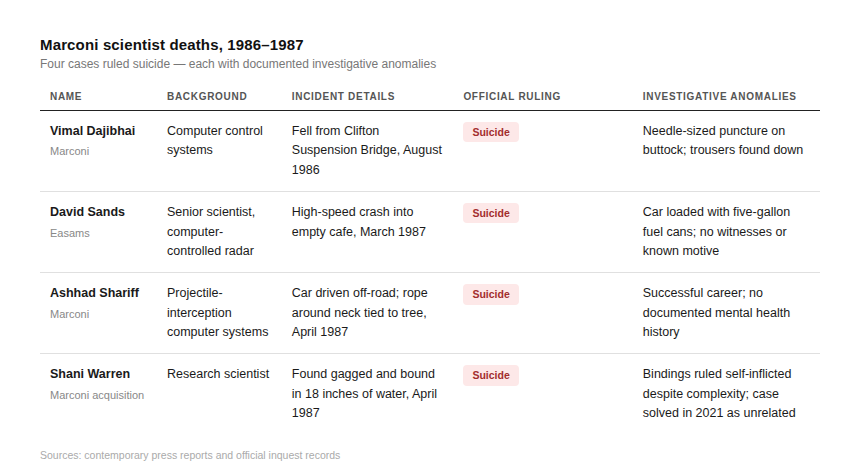
Task: Click the OFFICIAL RULING column header
Action: [511, 96]
